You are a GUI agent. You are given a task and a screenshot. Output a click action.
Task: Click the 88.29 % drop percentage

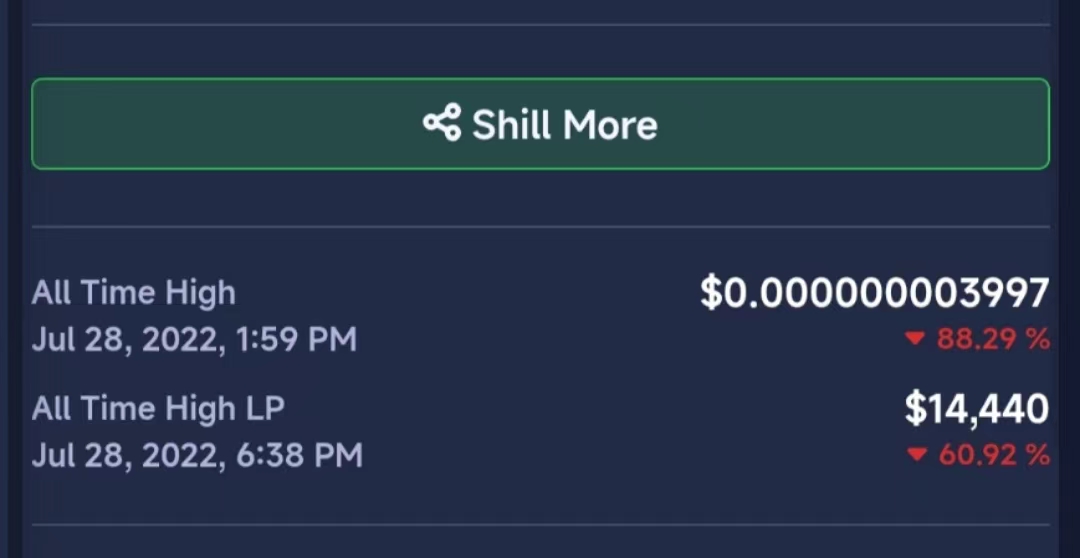pos(993,340)
